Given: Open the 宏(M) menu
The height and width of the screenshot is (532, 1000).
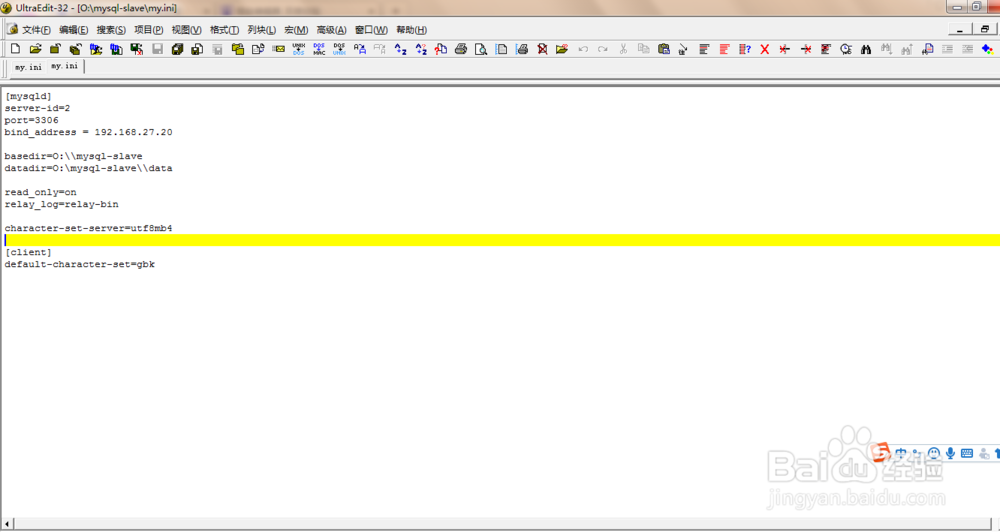Looking at the screenshot, I should coord(296,30).
